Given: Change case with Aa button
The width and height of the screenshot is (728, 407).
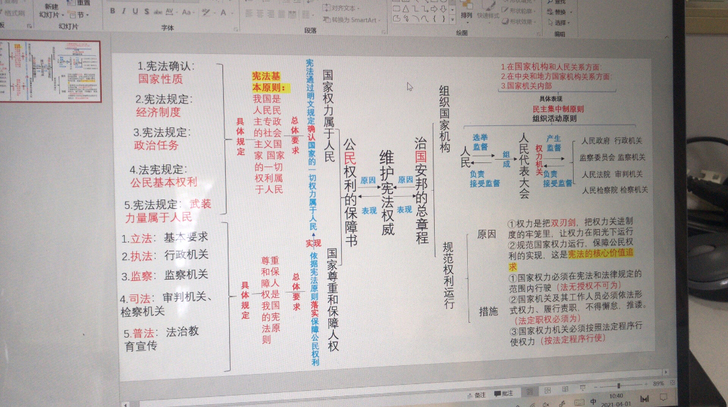Looking at the screenshot, I should [187, 12].
